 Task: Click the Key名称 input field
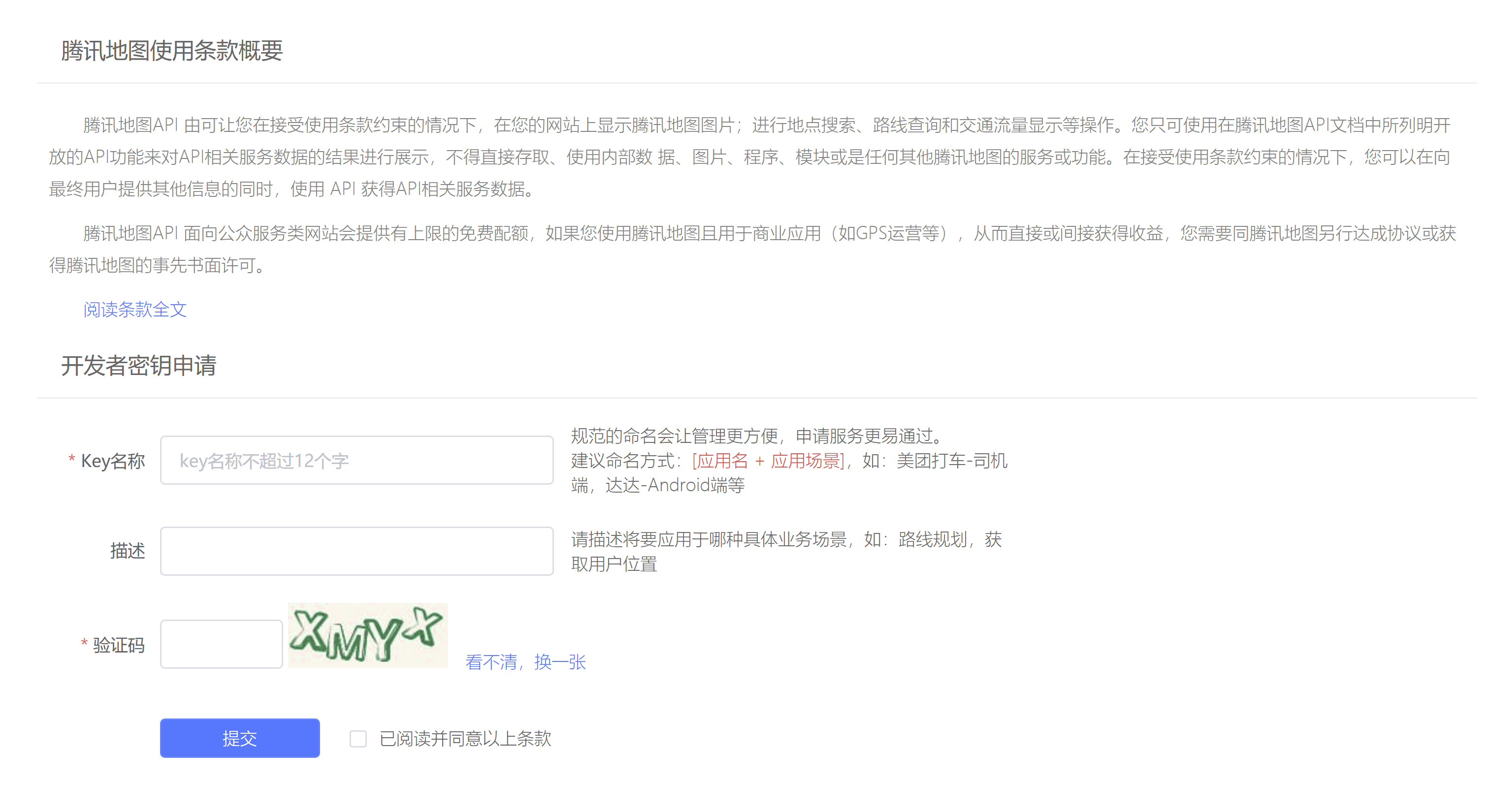pos(357,460)
